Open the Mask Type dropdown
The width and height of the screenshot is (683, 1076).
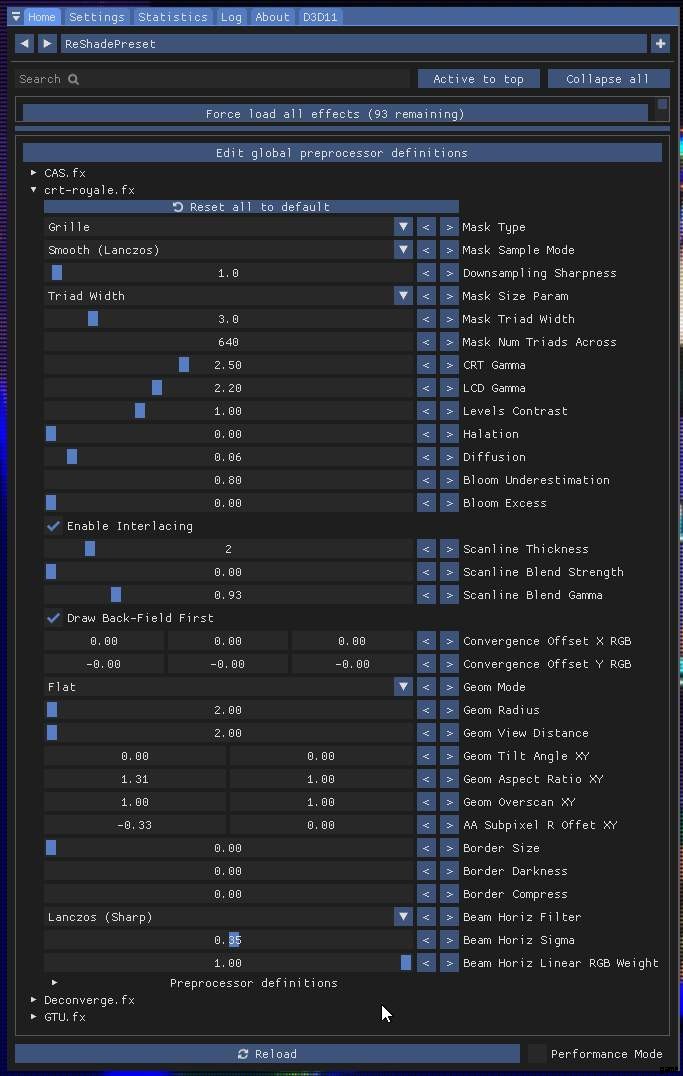pyautogui.click(x=229, y=227)
